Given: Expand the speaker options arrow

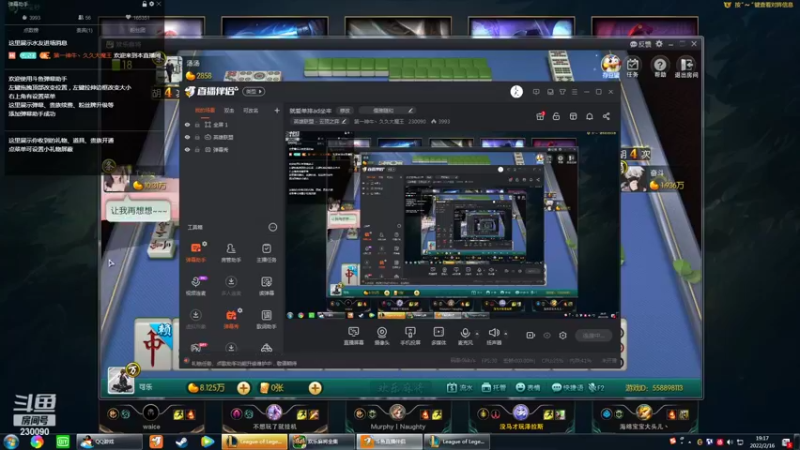Looking at the screenshot, I should point(506,334).
